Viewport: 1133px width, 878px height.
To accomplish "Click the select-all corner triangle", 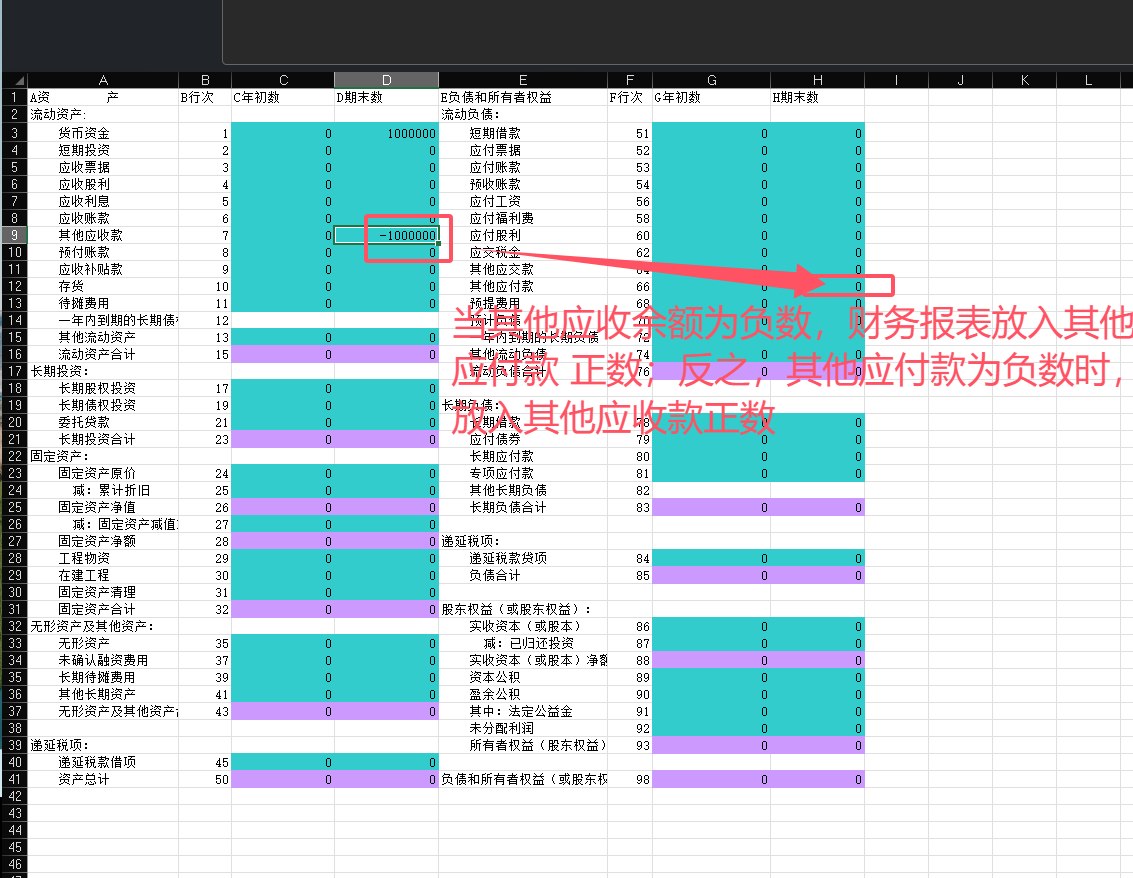I will [14, 80].
